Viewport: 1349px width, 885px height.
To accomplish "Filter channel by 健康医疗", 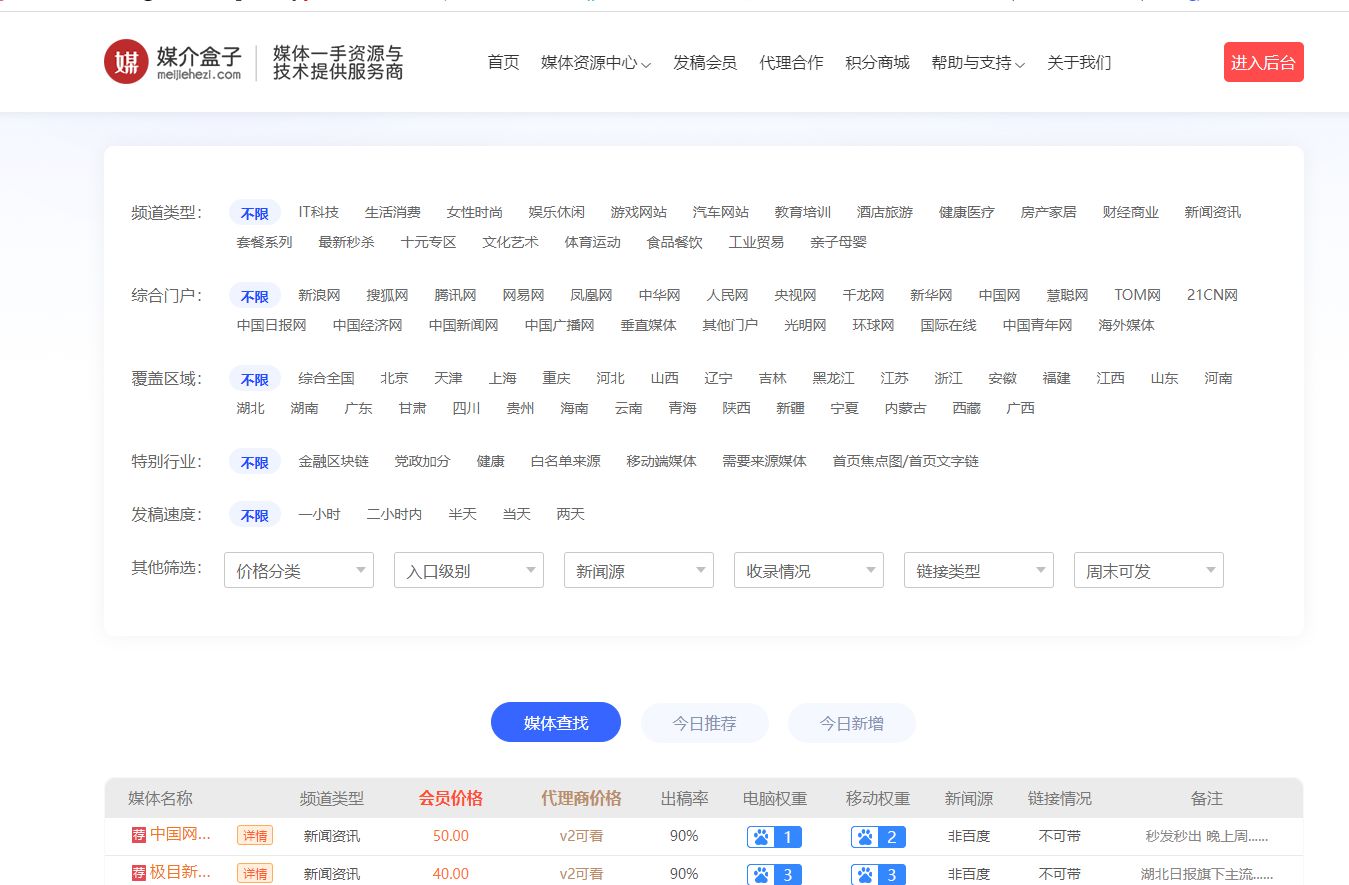I will [x=966, y=212].
